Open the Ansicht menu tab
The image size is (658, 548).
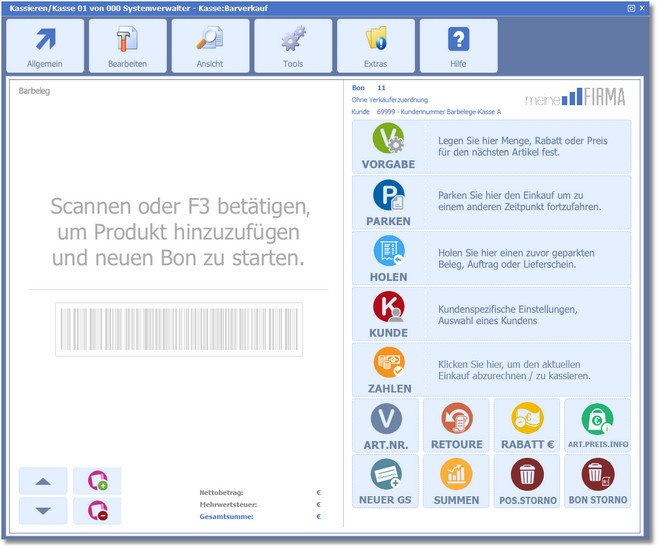[x=210, y=46]
